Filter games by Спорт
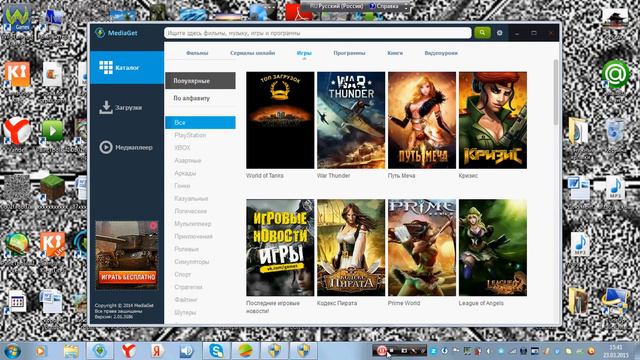 click(x=182, y=274)
